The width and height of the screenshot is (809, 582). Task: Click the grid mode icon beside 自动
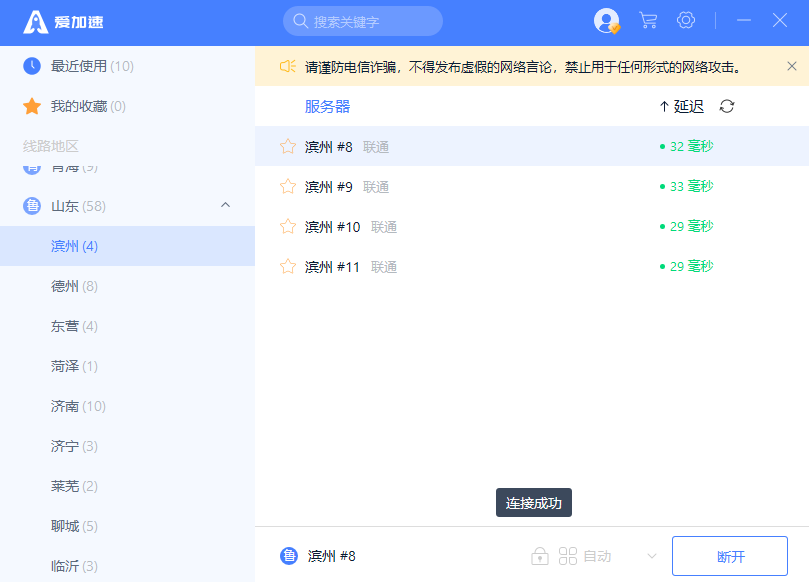pos(568,556)
